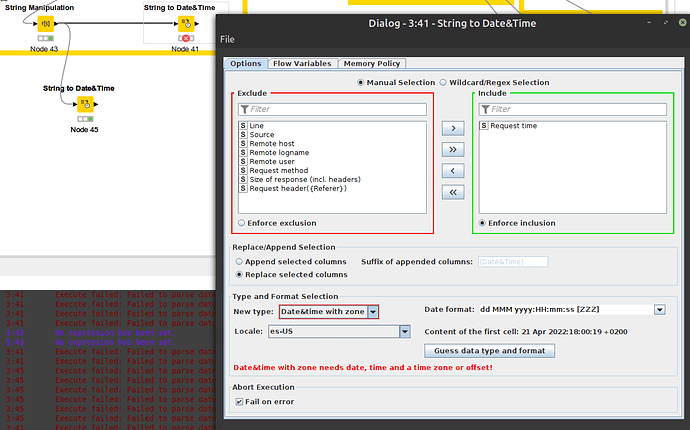The image size is (690, 430).
Task: Open the Locale dropdown arrow
Action: [x=405, y=331]
